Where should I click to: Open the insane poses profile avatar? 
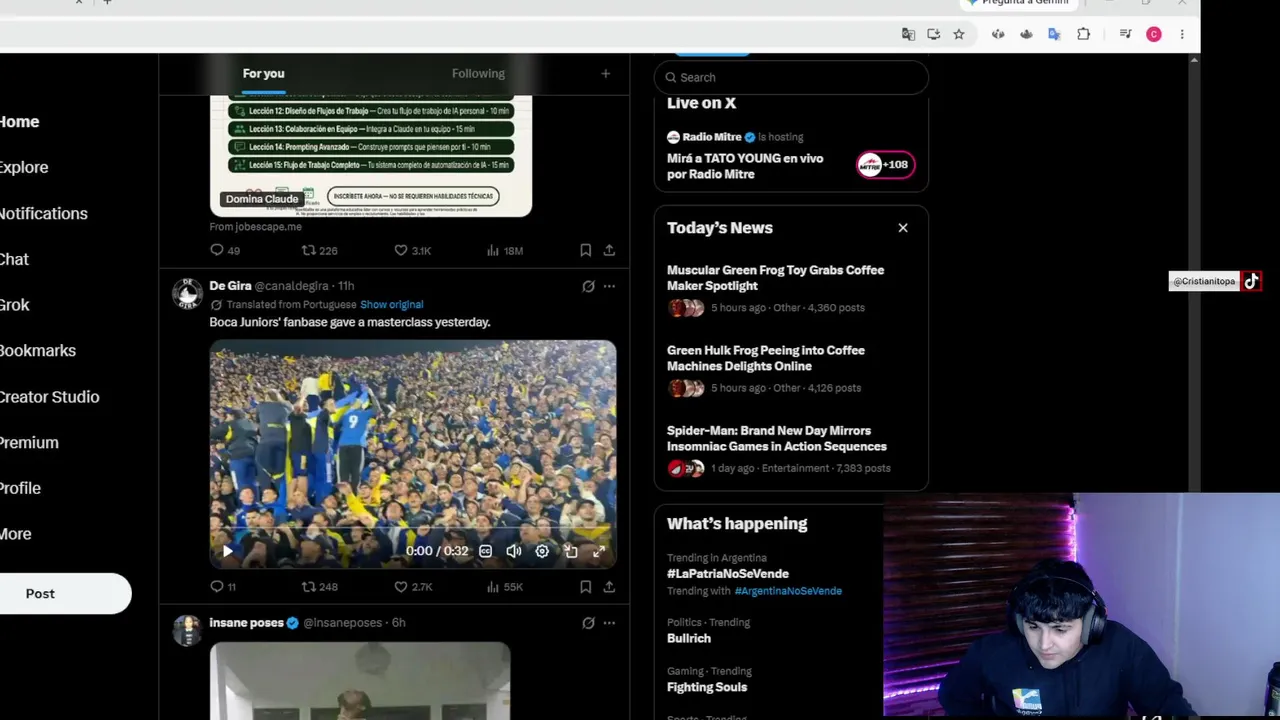pyautogui.click(x=187, y=630)
